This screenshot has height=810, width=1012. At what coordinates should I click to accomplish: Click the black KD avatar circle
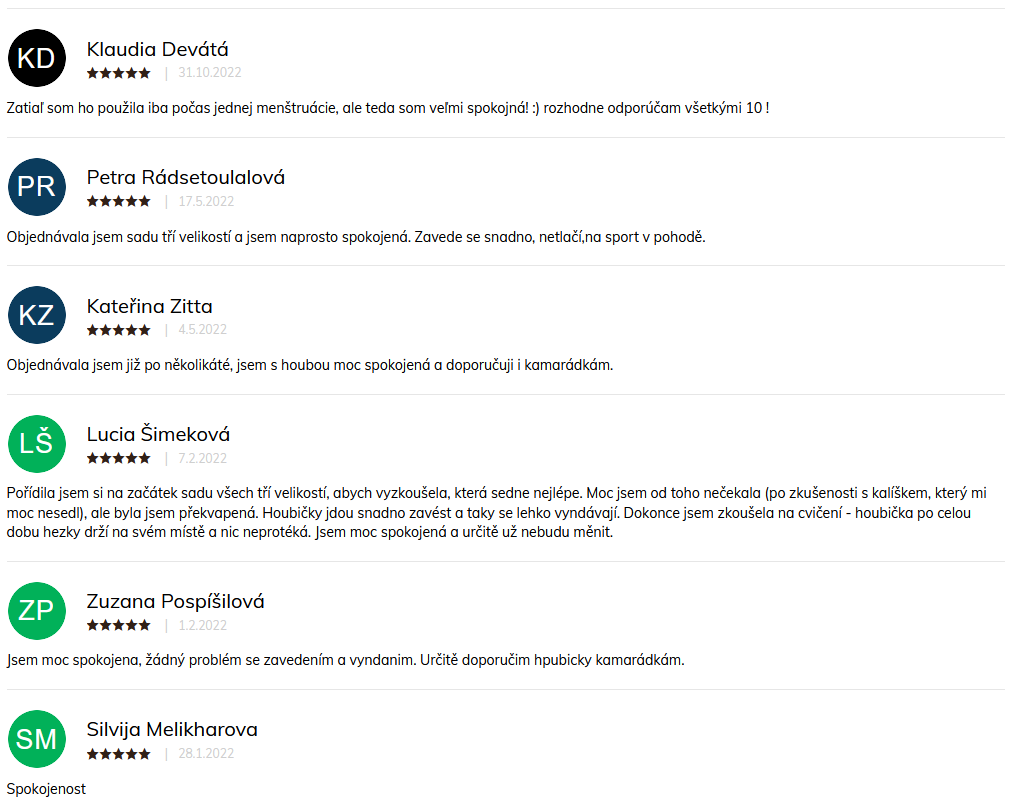coord(37,58)
